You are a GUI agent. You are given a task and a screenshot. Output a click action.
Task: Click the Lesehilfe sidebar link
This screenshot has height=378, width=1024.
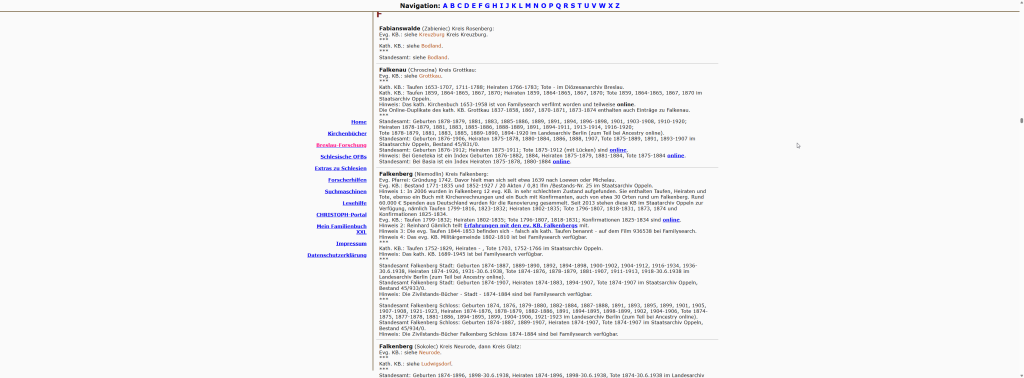pos(354,203)
